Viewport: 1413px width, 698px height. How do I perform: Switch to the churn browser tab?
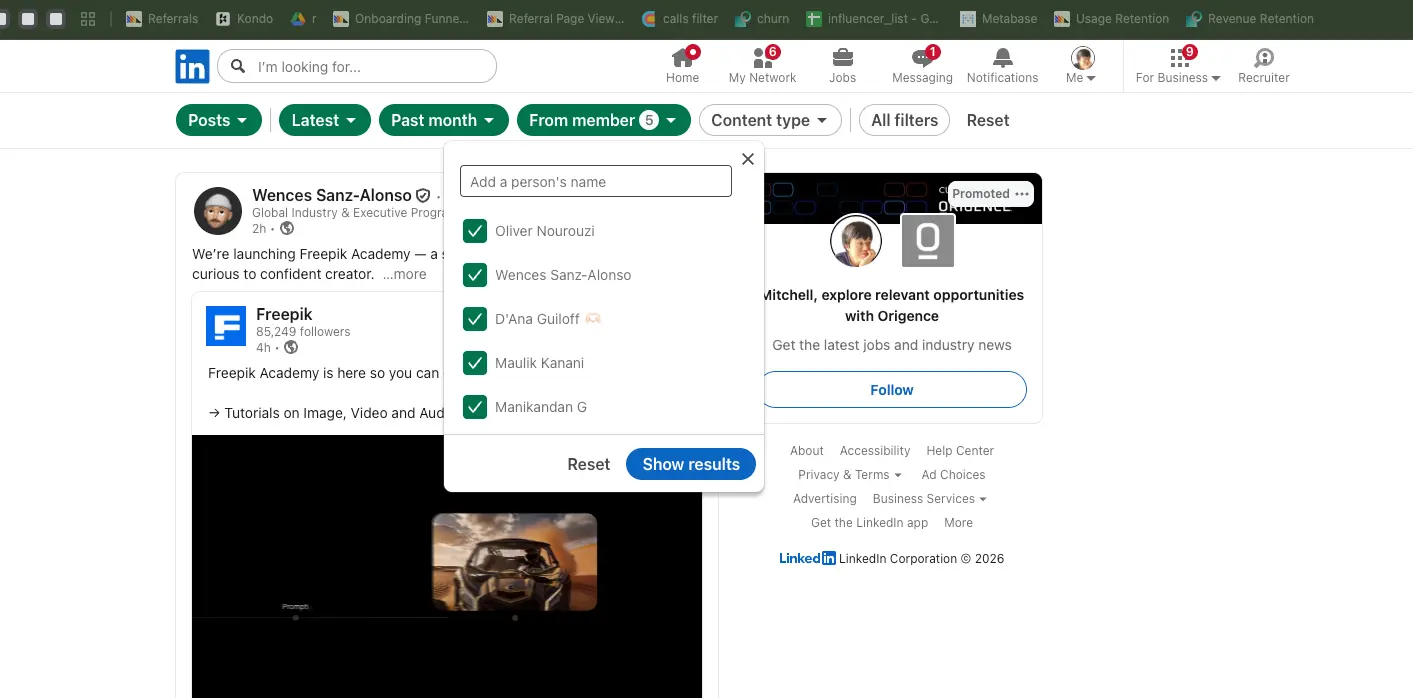pos(763,19)
